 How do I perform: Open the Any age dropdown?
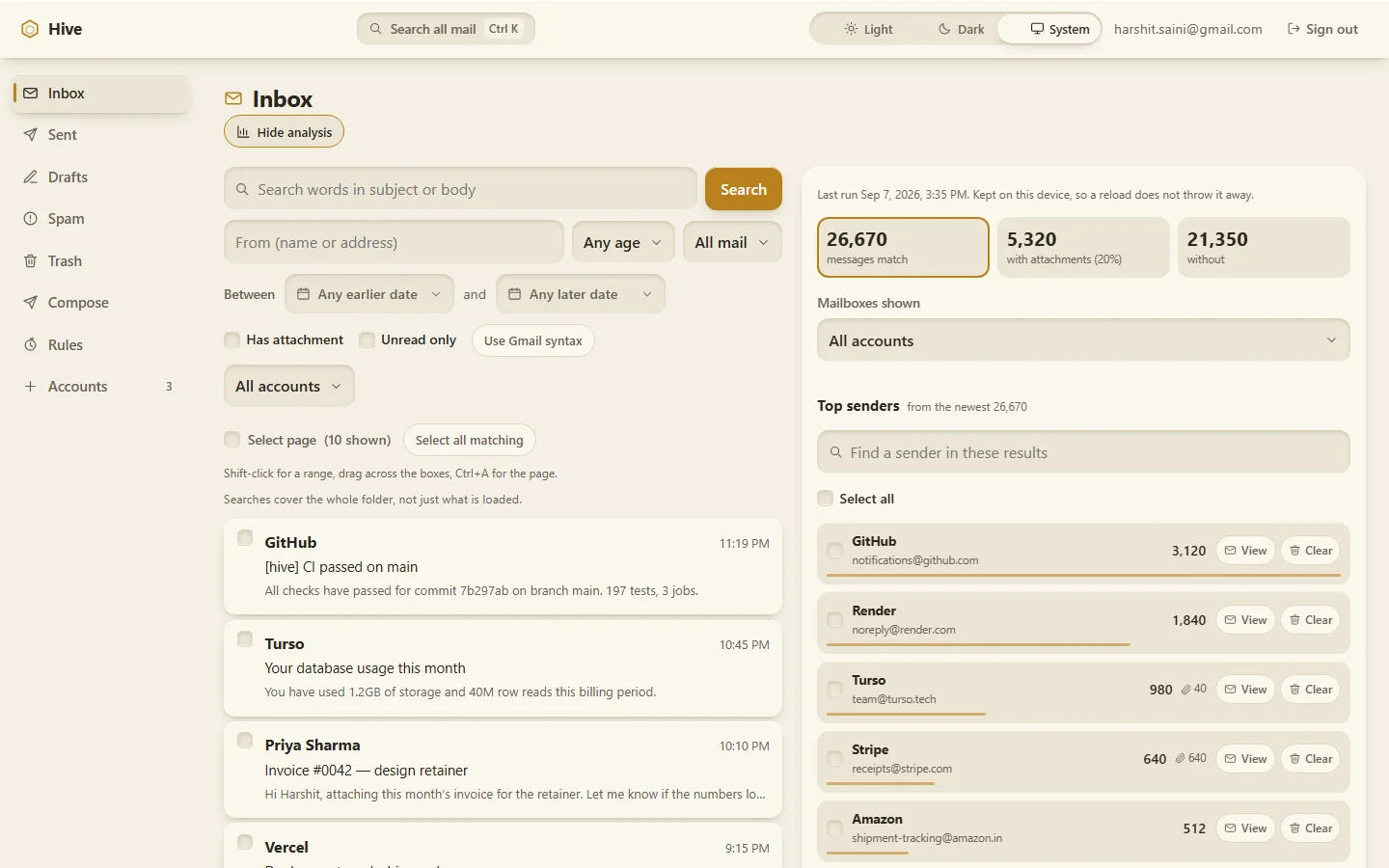click(x=622, y=242)
